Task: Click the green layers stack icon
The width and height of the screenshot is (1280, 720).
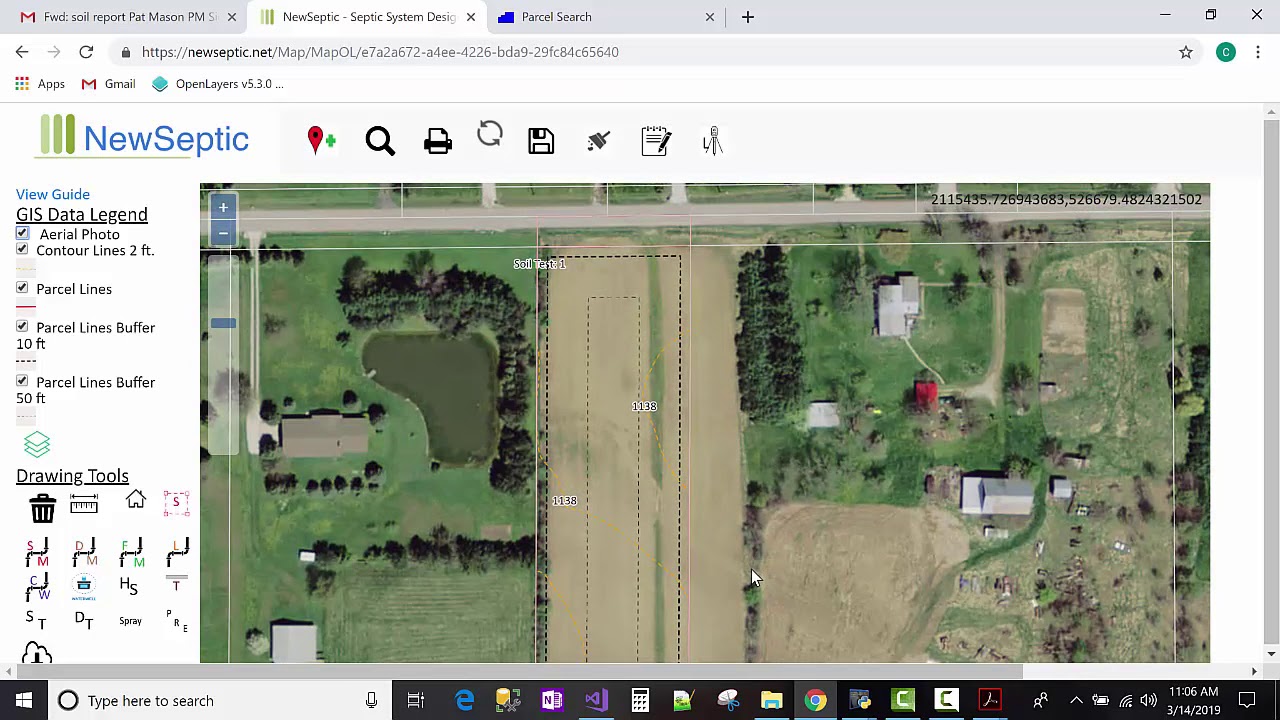Action: coord(37,444)
